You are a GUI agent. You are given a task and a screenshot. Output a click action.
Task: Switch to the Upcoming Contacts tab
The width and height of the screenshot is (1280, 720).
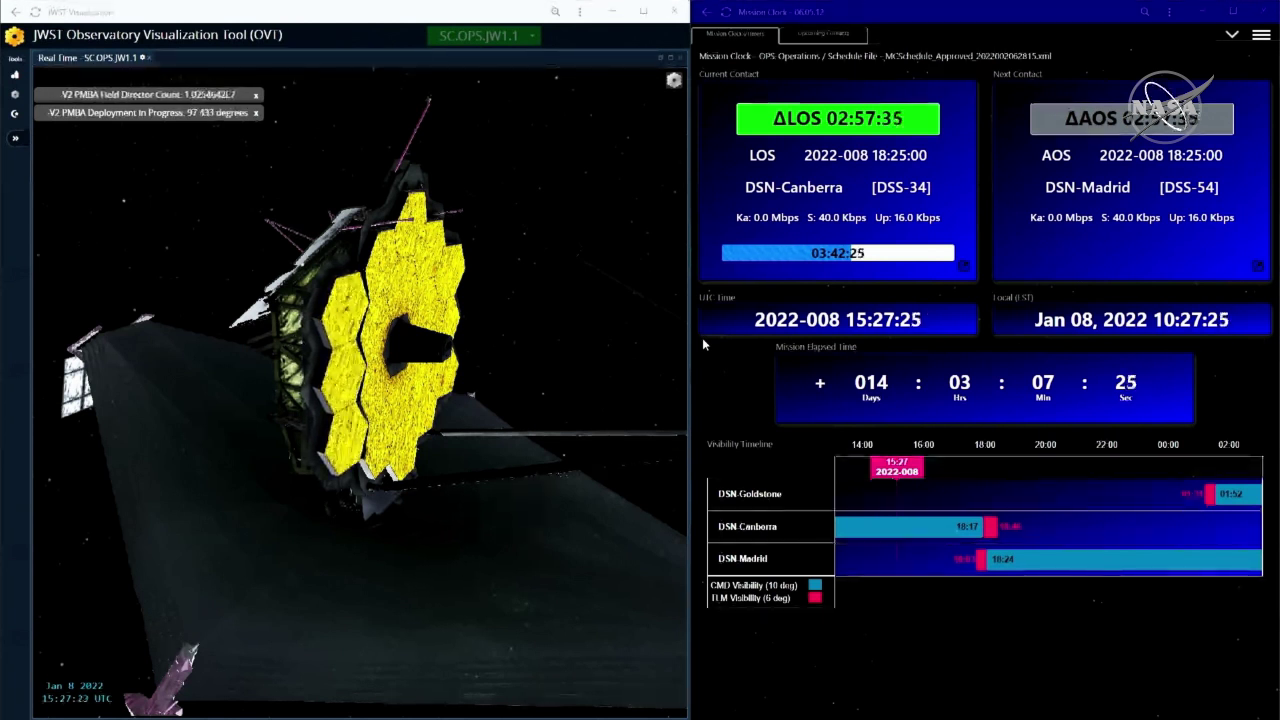[x=822, y=33]
